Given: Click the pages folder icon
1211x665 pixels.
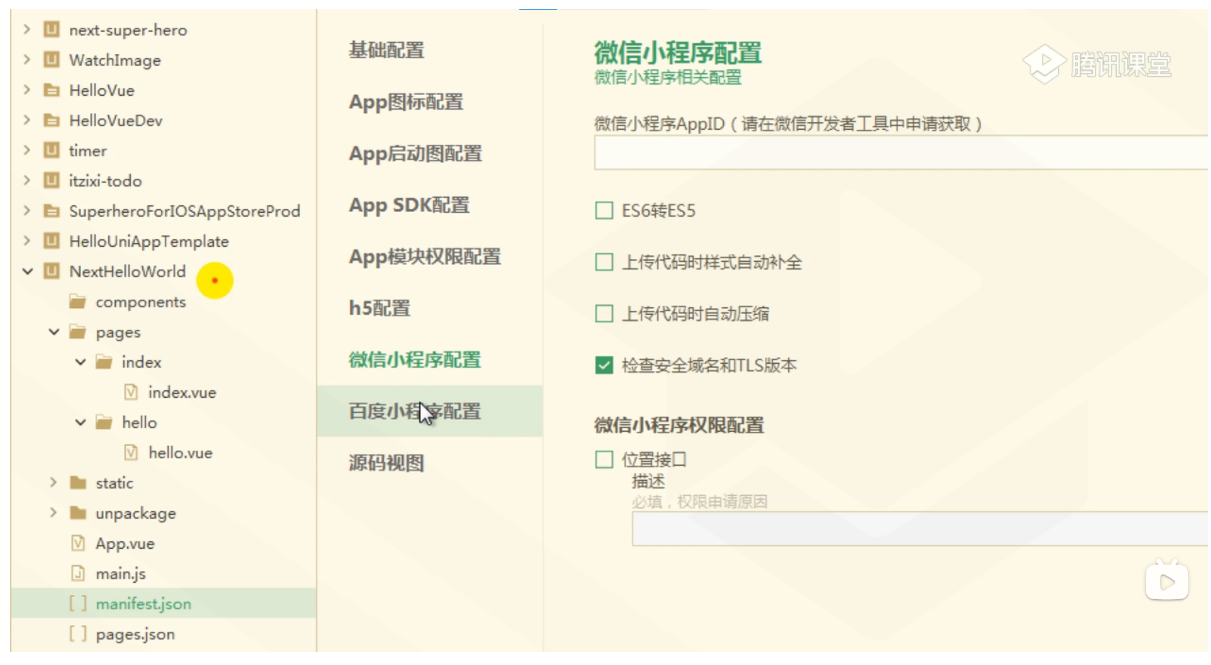Looking at the screenshot, I should 78,332.
